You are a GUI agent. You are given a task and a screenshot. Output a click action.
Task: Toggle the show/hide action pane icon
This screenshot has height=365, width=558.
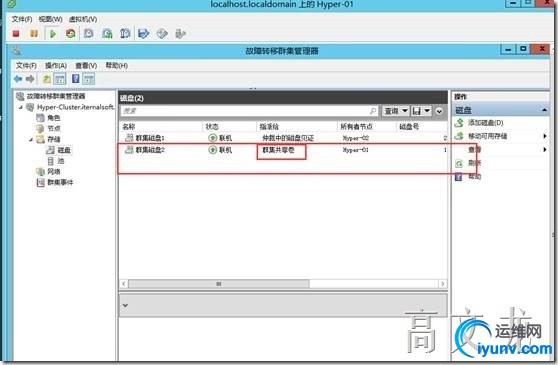point(89,79)
